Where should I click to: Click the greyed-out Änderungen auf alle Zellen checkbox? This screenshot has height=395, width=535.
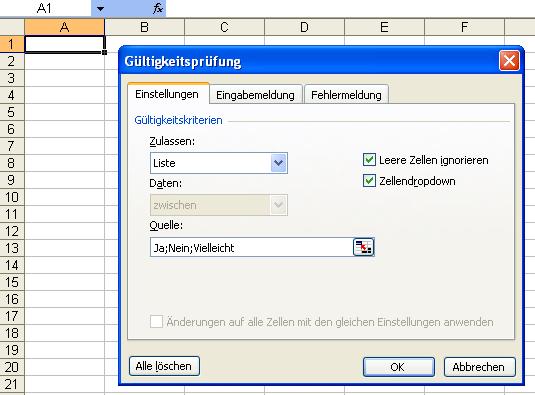156,321
